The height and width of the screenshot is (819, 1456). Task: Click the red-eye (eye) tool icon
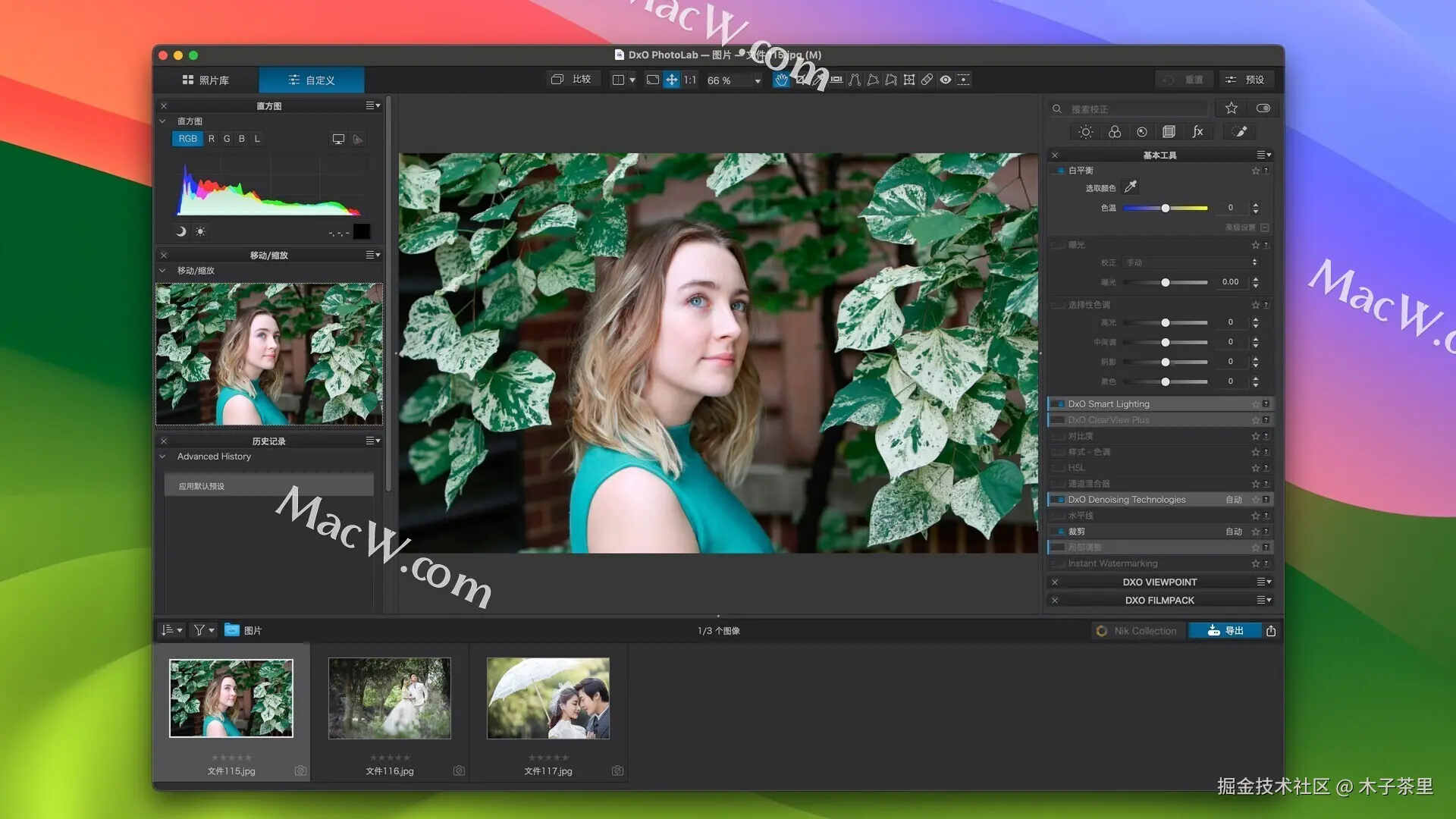pyautogui.click(x=946, y=80)
